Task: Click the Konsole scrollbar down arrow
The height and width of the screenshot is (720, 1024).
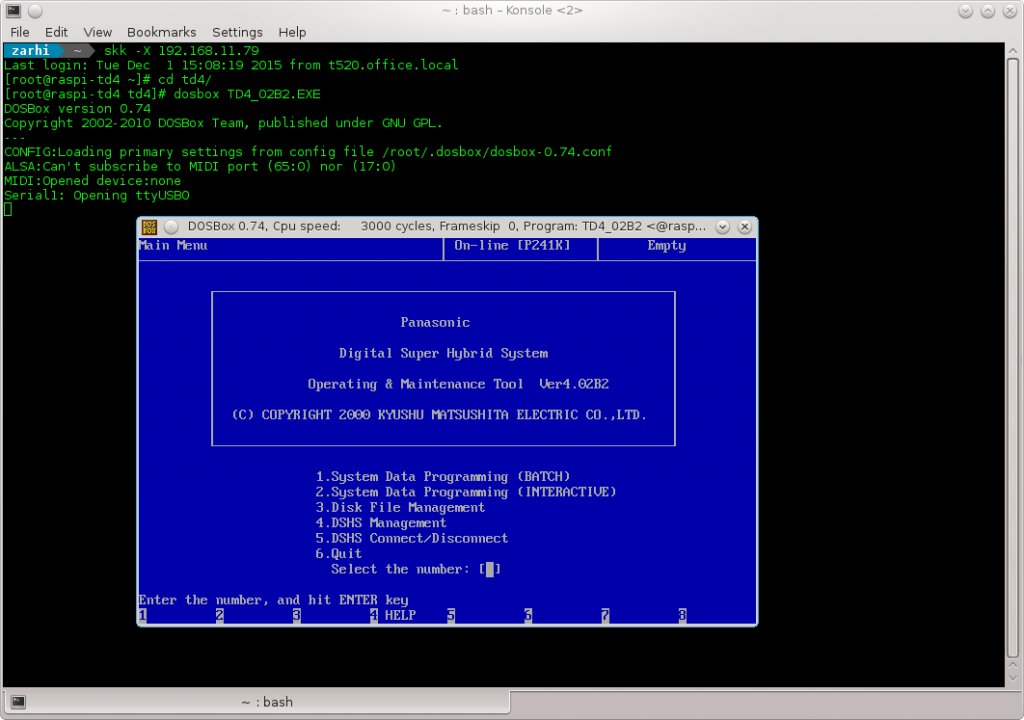Action: (1013, 679)
